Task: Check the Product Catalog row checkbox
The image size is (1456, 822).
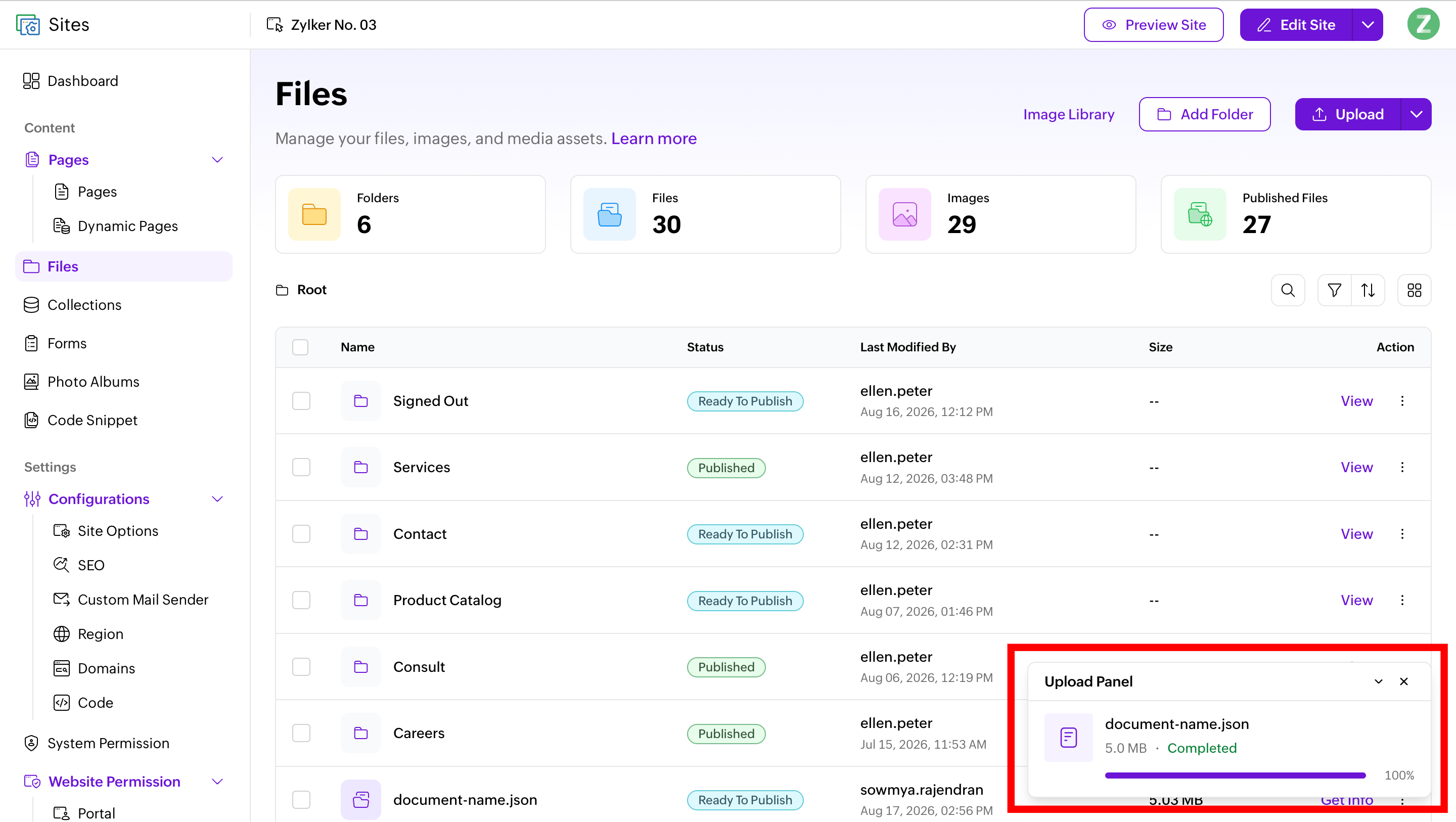Action: 301,600
